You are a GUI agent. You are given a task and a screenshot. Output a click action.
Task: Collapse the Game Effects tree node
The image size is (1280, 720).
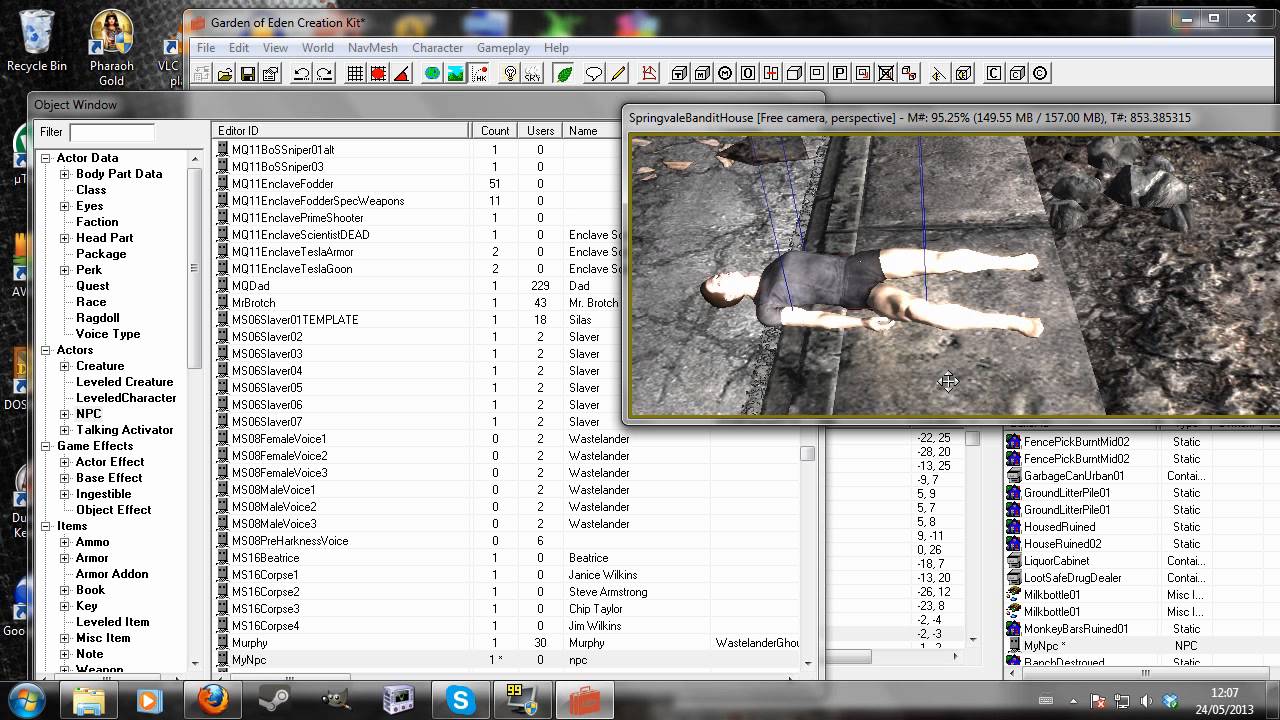[46, 446]
